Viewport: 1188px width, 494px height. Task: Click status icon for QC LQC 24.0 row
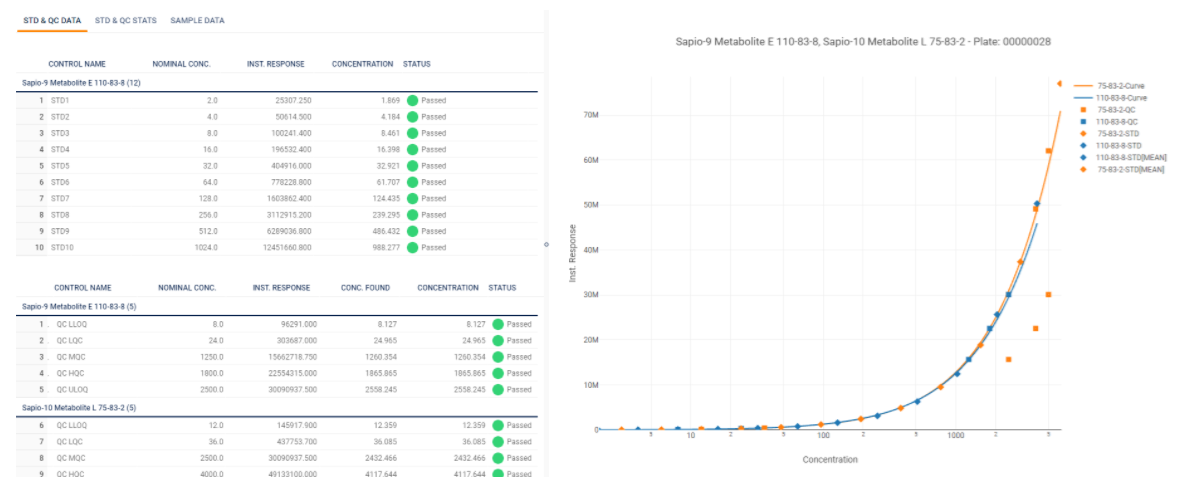tap(498, 340)
